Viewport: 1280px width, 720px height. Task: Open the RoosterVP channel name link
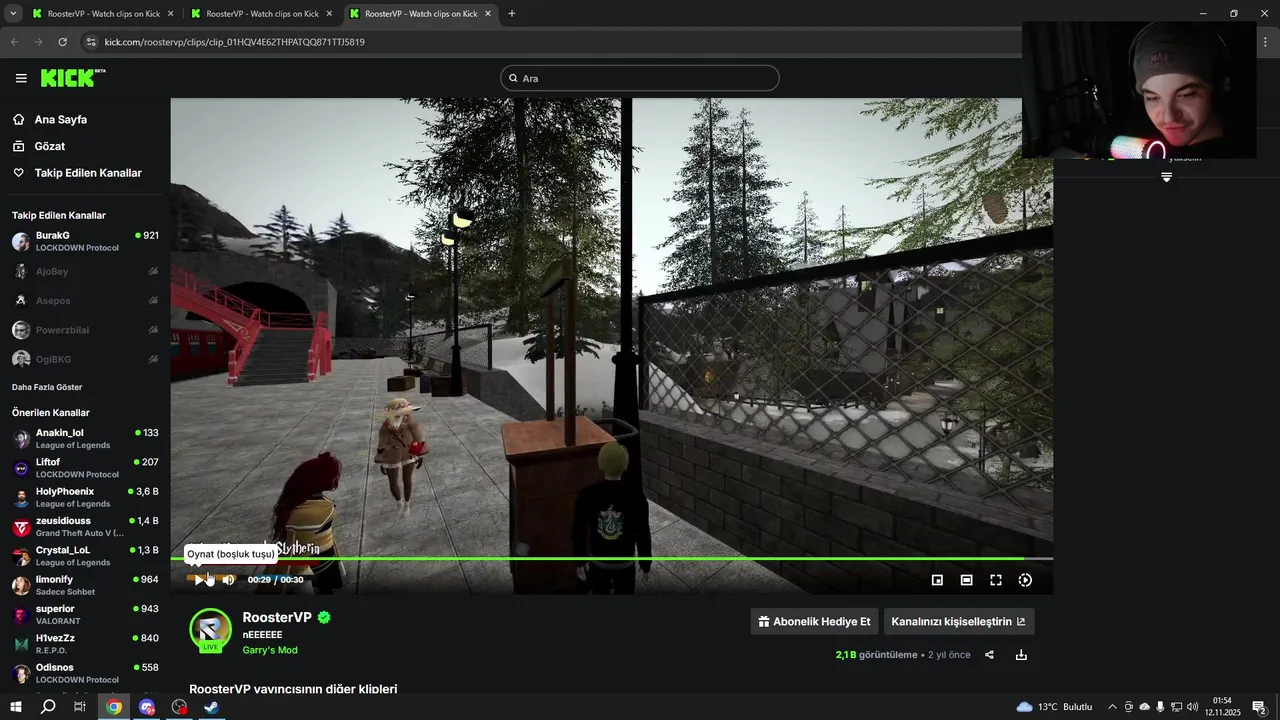pyautogui.click(x=277, y=617)
